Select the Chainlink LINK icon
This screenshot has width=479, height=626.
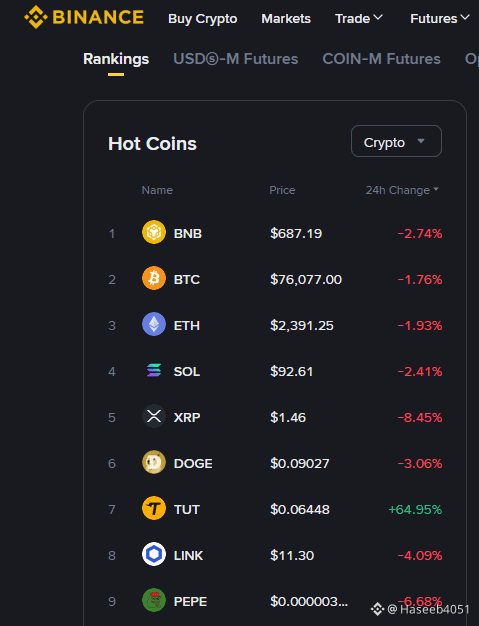tap(154, 554)
